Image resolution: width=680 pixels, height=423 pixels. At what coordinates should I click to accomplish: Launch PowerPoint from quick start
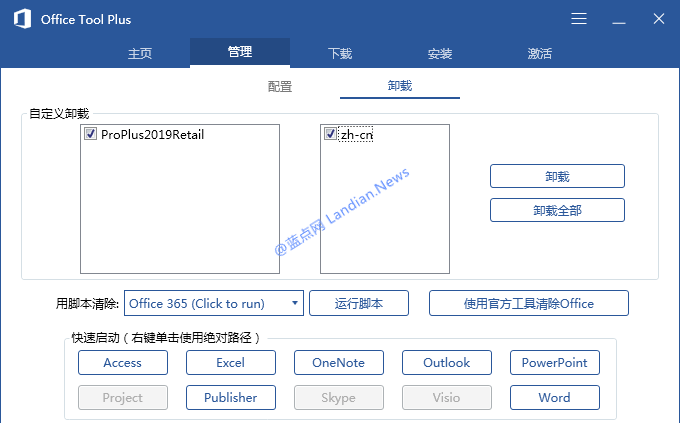[555, 363]
